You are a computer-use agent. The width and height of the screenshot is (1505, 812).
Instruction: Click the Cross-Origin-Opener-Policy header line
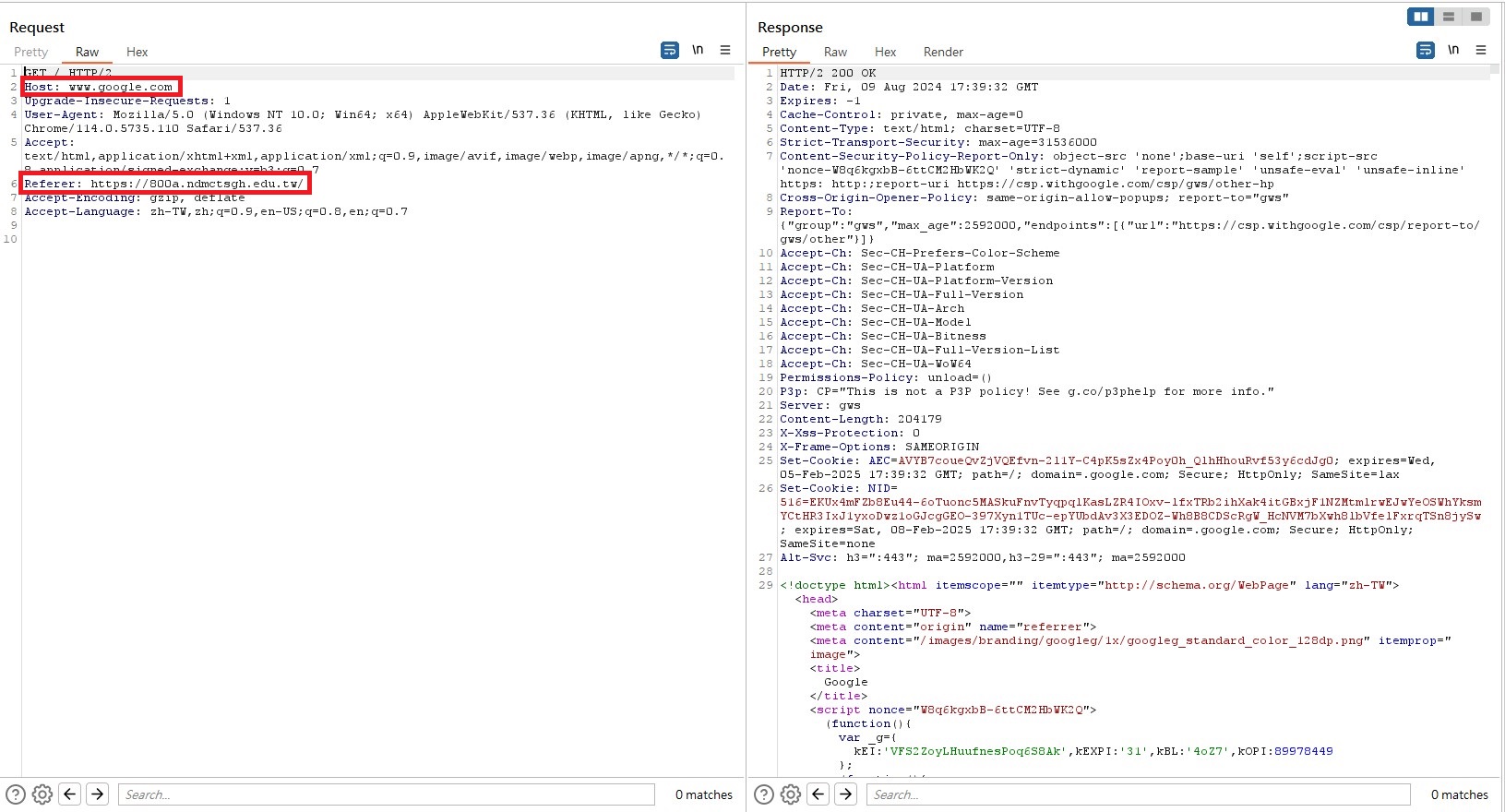tap(1034, 197)
